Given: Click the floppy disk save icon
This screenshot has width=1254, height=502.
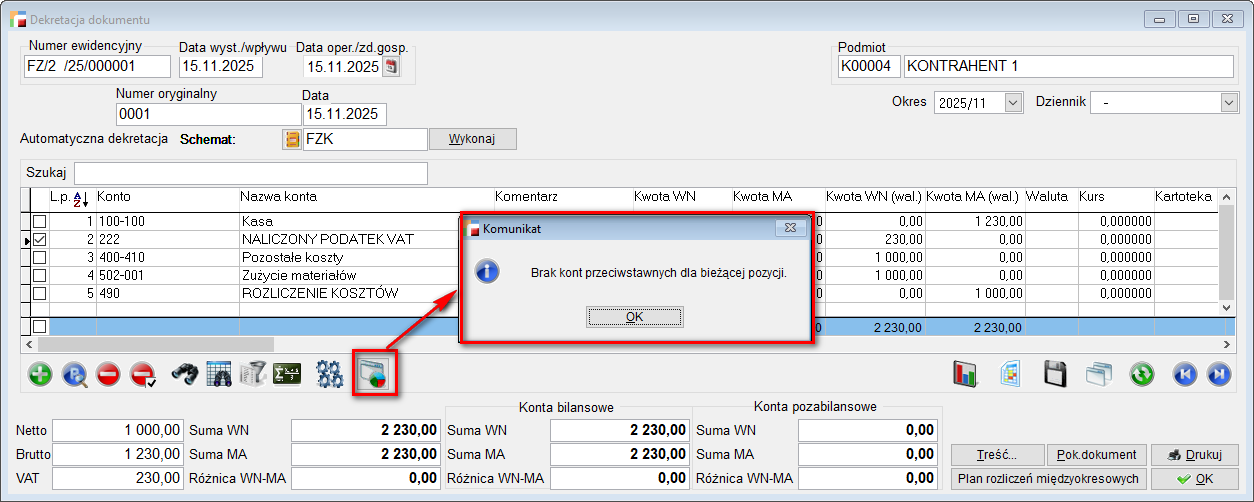Looking at the screenshot, I should point(1056,374).
